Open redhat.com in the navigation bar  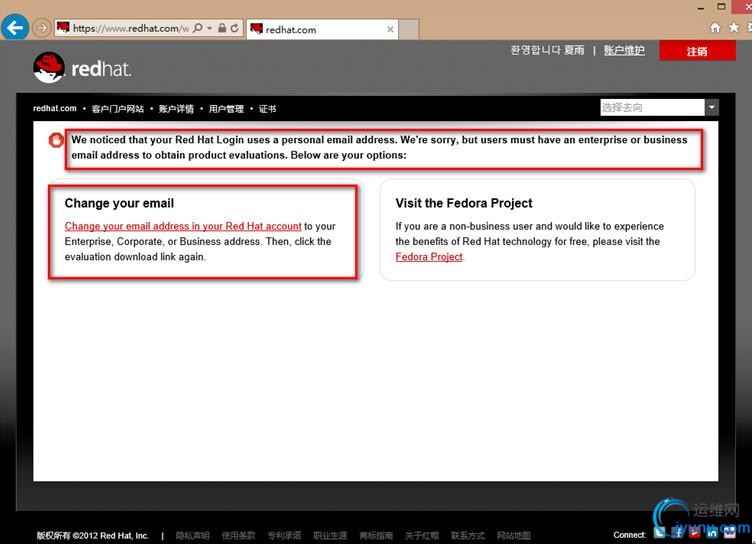54,109
